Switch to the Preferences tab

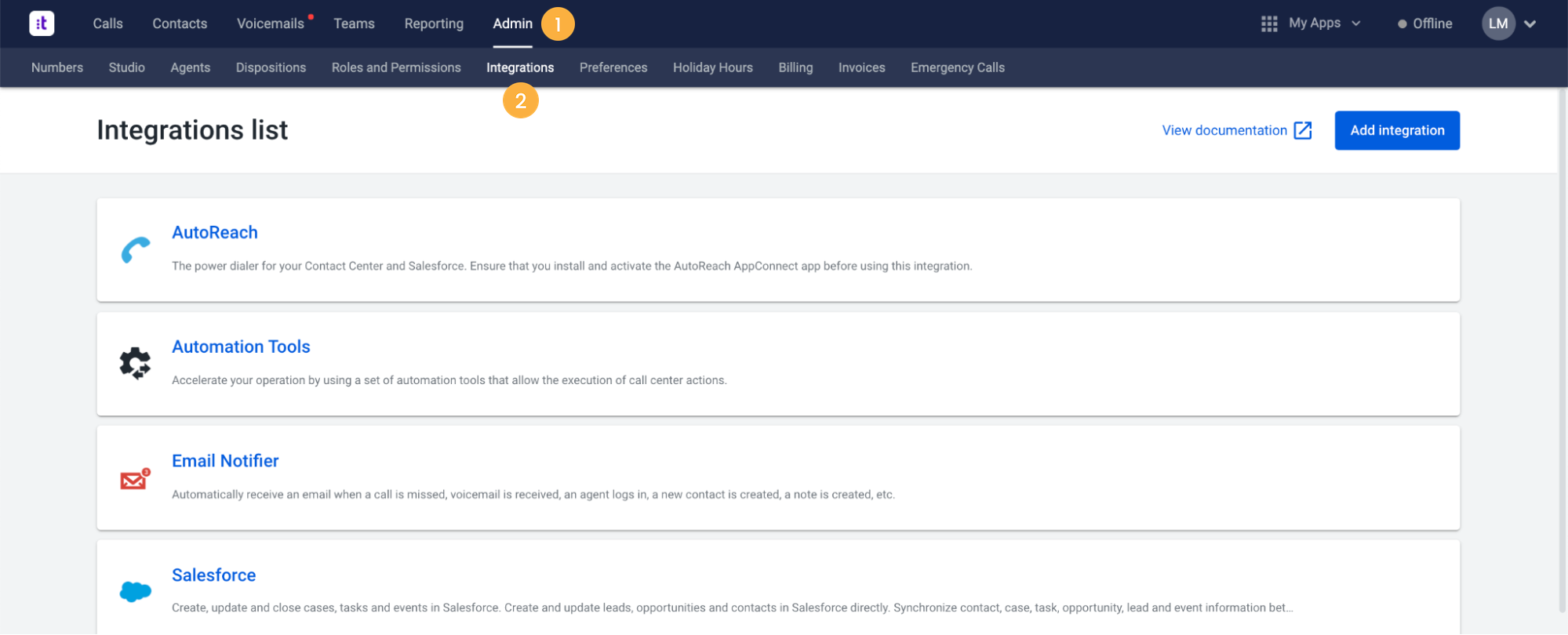[613, 67]
